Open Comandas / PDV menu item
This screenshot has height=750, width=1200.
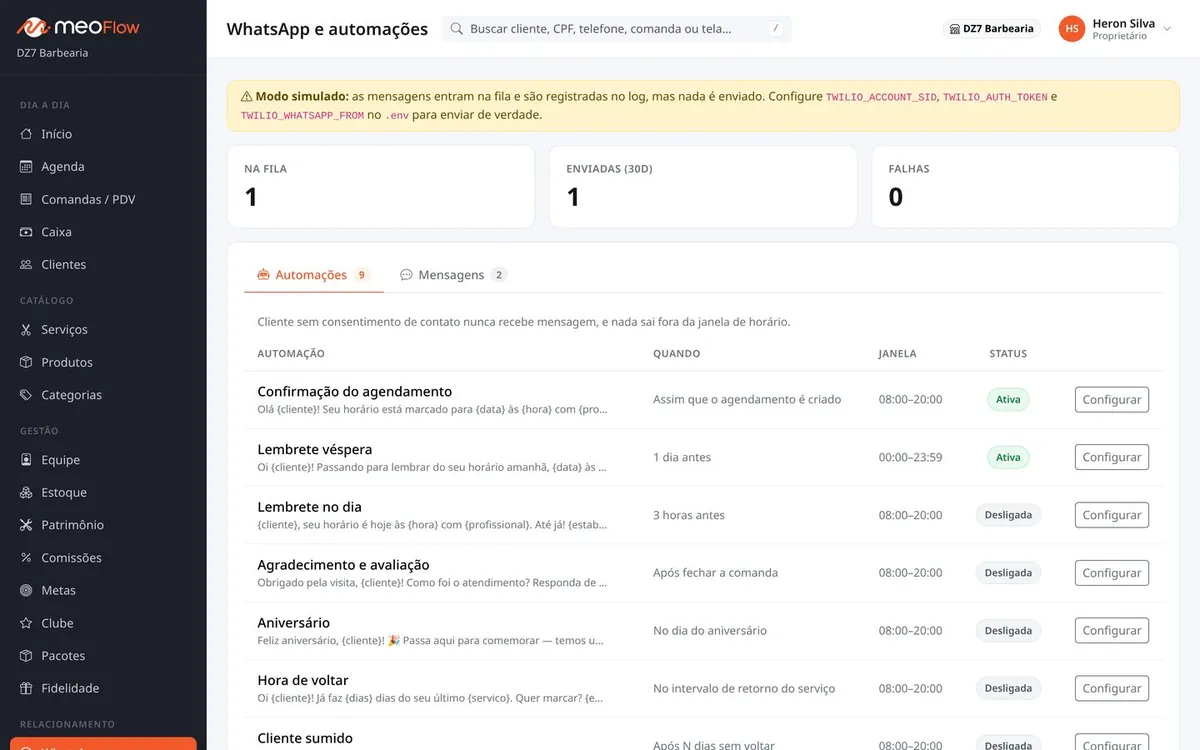[x=103, y=199]
